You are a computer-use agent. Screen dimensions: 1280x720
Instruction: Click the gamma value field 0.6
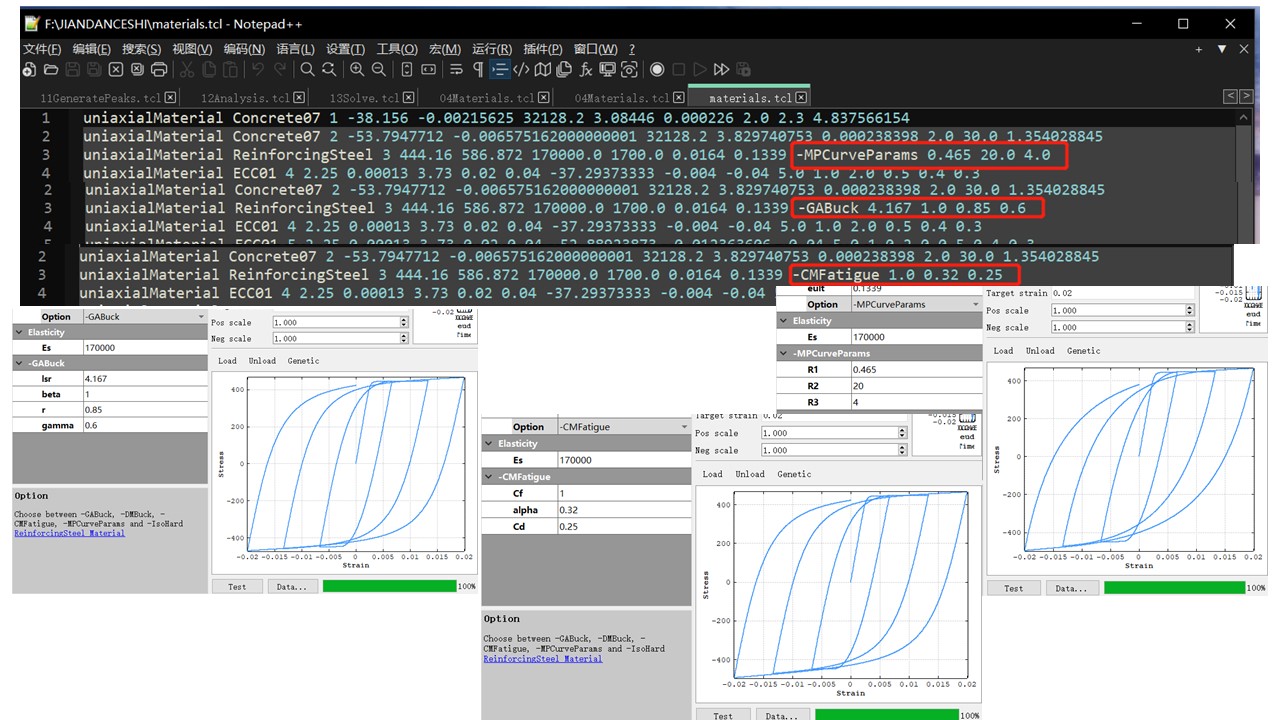[x=145, y=425]
